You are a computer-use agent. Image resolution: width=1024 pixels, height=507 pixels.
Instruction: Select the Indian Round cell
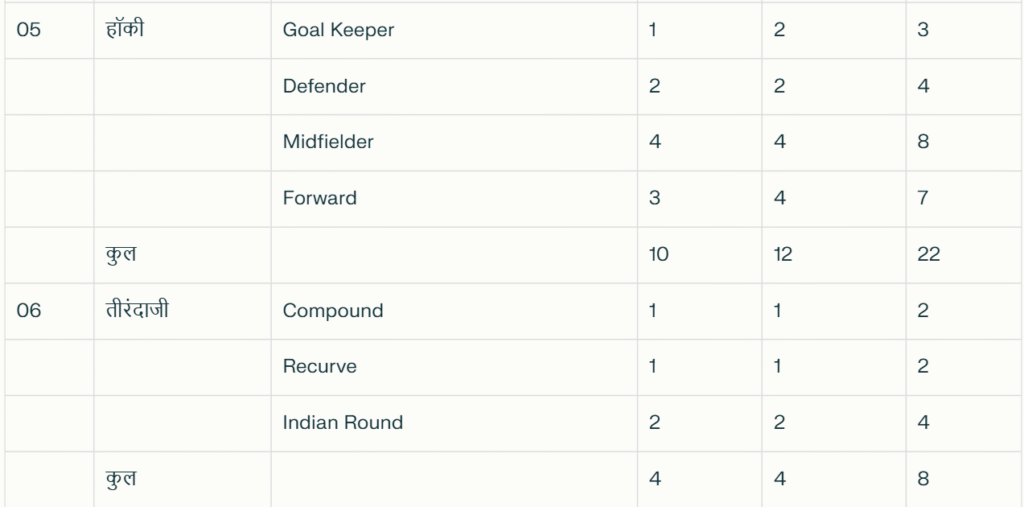(454, 423)
